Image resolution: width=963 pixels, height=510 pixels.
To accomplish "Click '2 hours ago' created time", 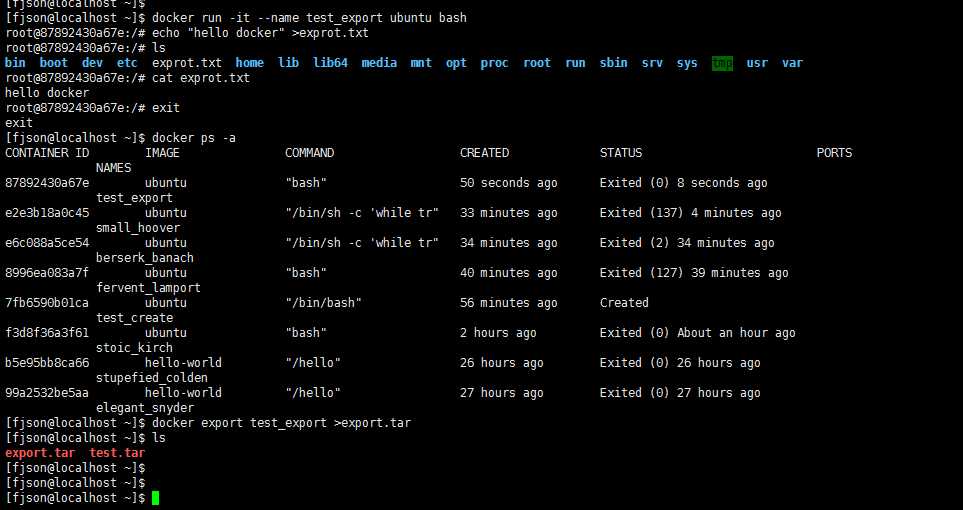I will coord(498,333).
